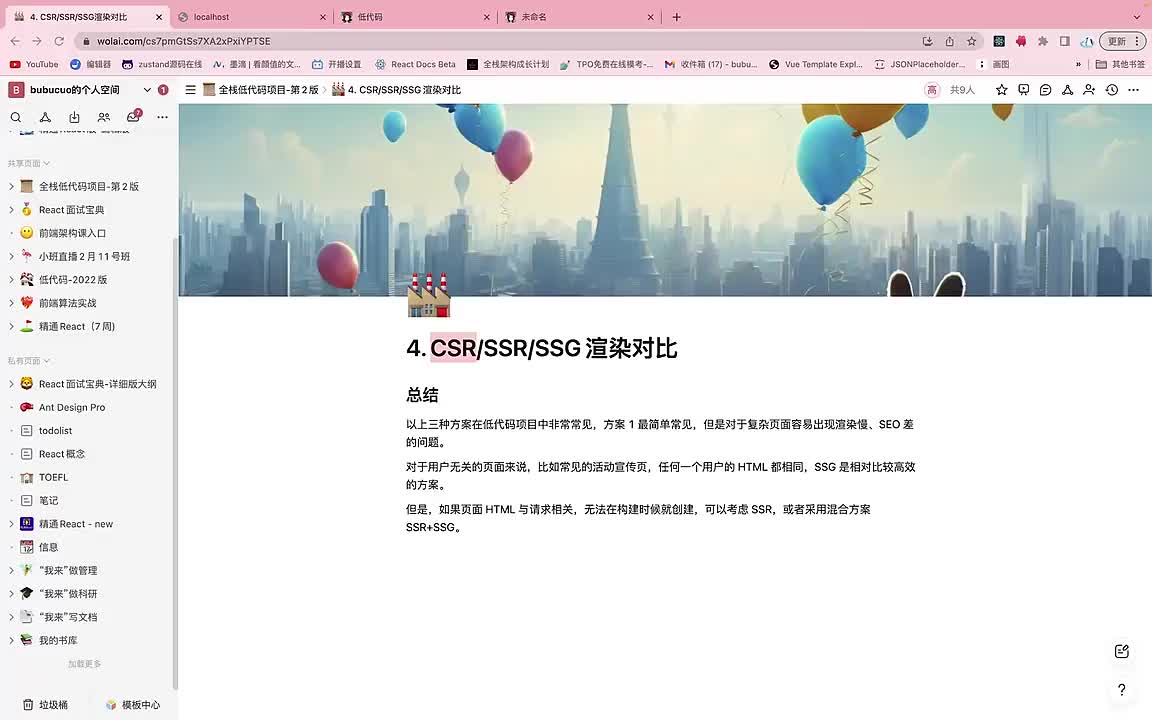Close the CSR/SSR/SSG browser tab
The image size is (1152, 720).
(x=159, y=17)
